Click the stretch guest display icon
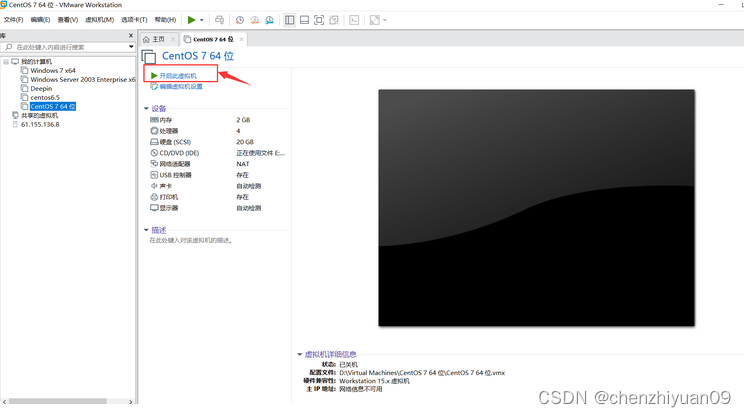Screen dimensions: 746x417 pyautogui.click(x=374, y=20)
